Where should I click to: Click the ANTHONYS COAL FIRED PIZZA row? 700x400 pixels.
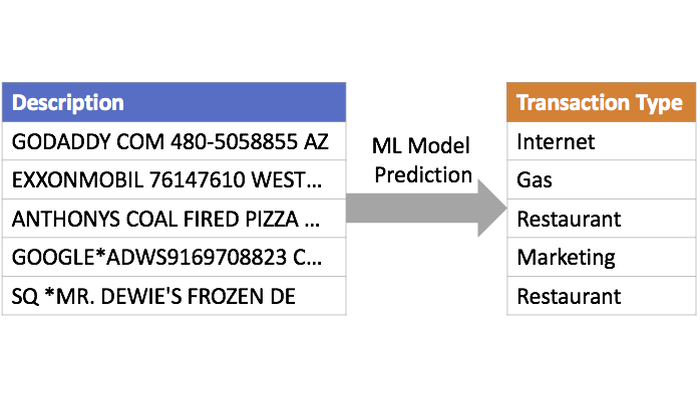174,219
